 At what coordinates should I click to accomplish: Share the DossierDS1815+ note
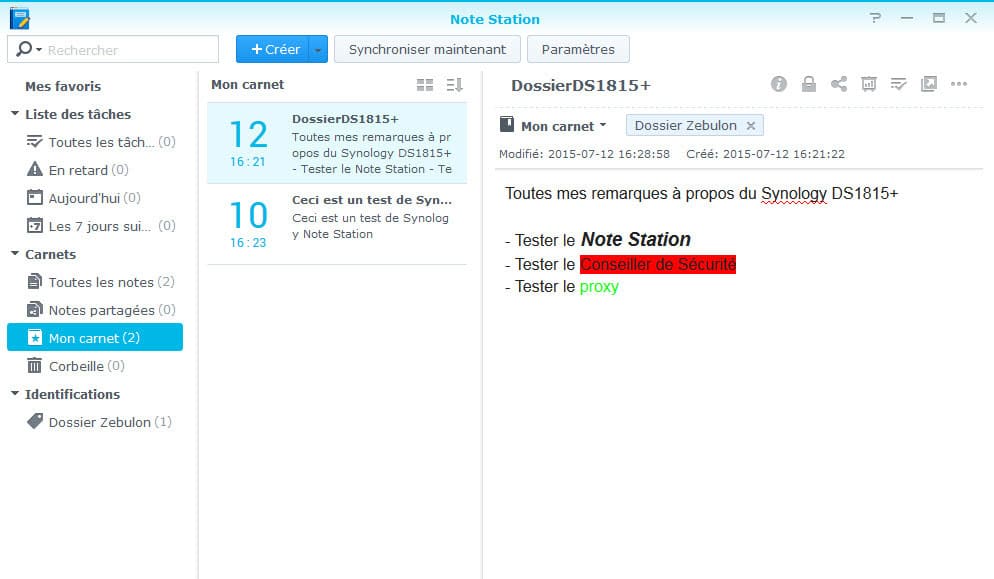[839, 84]
